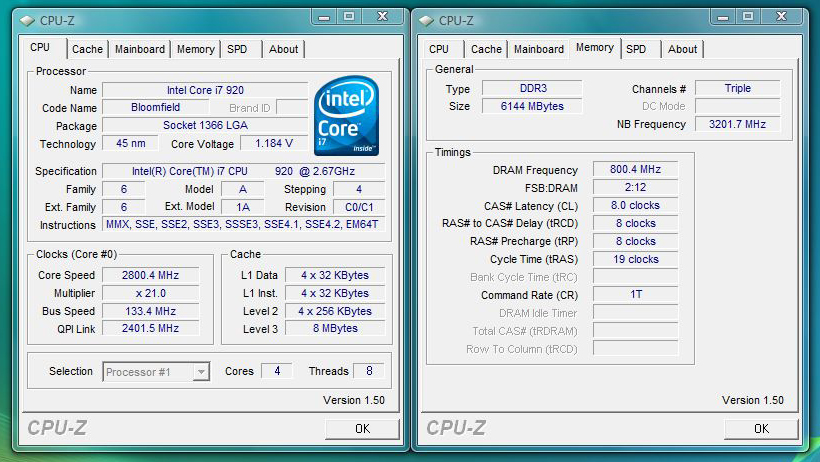Image resolution: width=820 pixels, height=462 pixels.
Task: Click the Core Voltage value '1.184 V'
Action: 274,143
